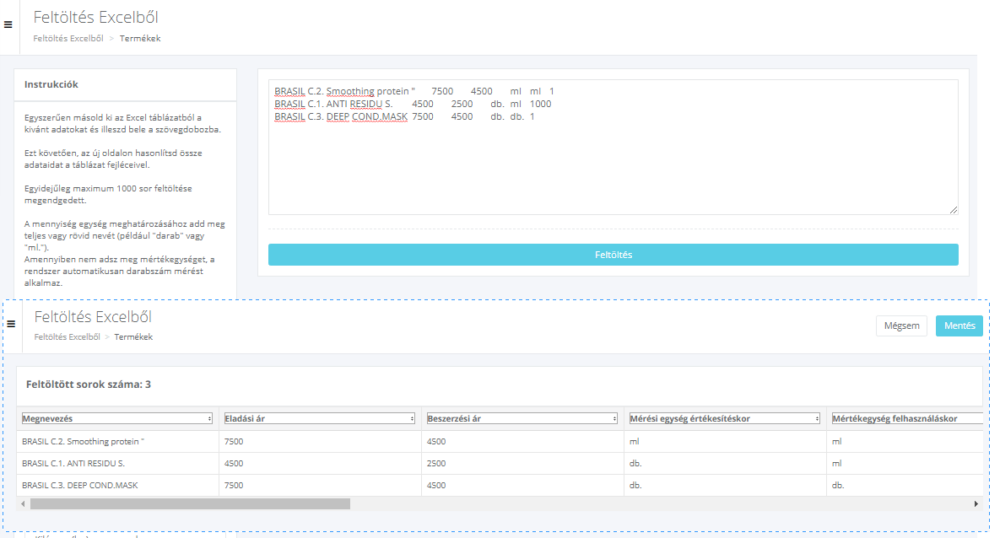This screenshot has height=538, width=1000.
Task: Click the table's horizontal scrollbar thumb
Action: click(x=190, y=503)
